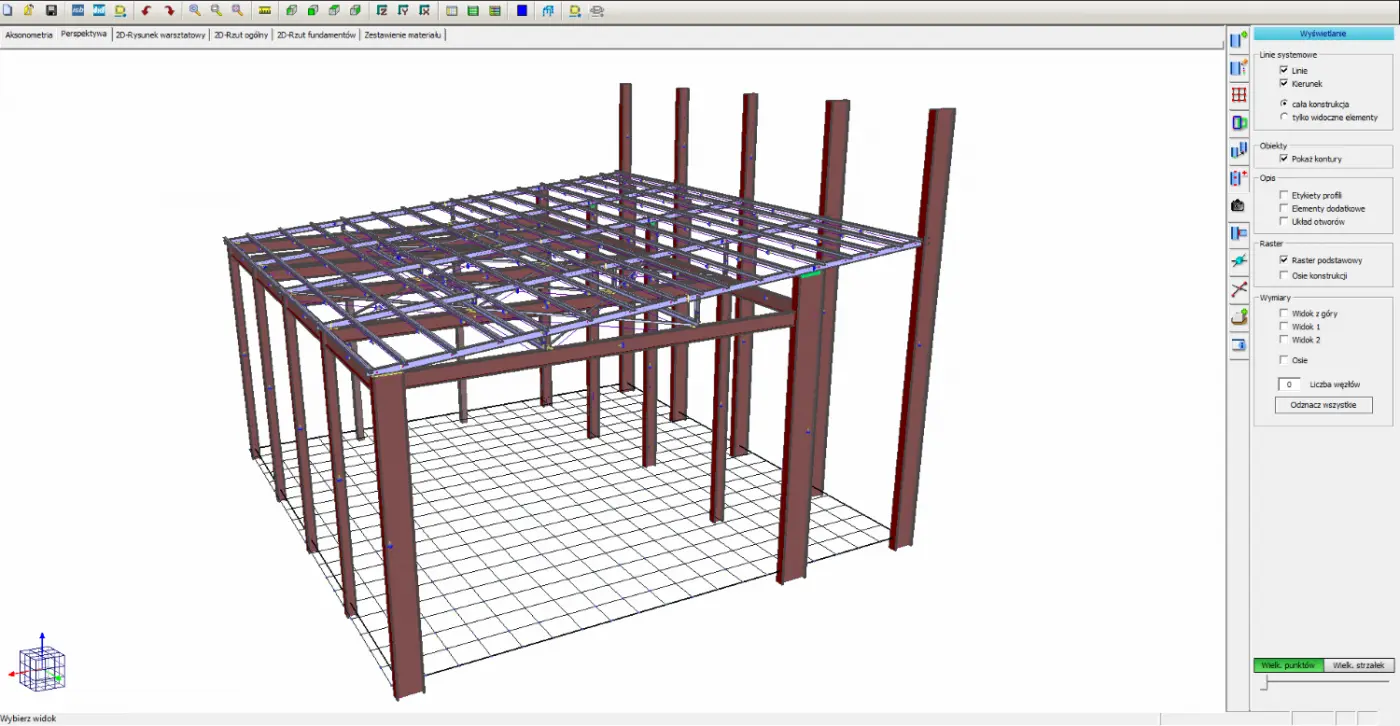Click the Liczba węzłów number field

(x=1289, y=384)
